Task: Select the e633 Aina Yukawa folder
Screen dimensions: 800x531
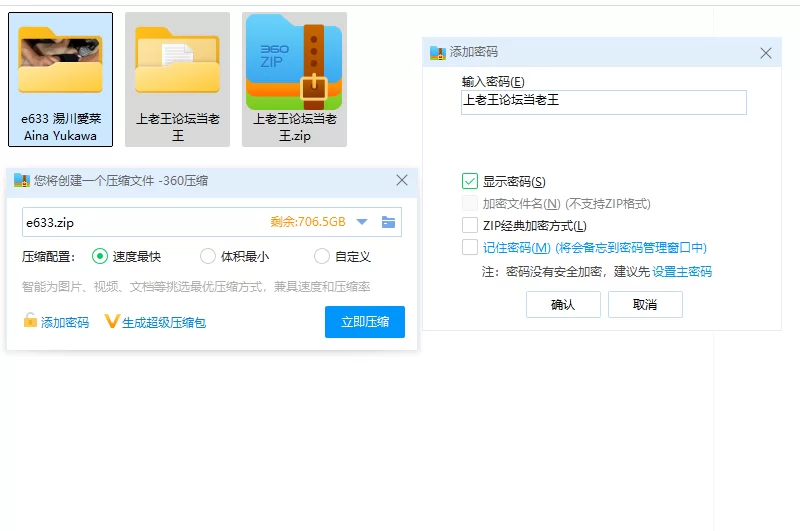Action: (60, 80)
